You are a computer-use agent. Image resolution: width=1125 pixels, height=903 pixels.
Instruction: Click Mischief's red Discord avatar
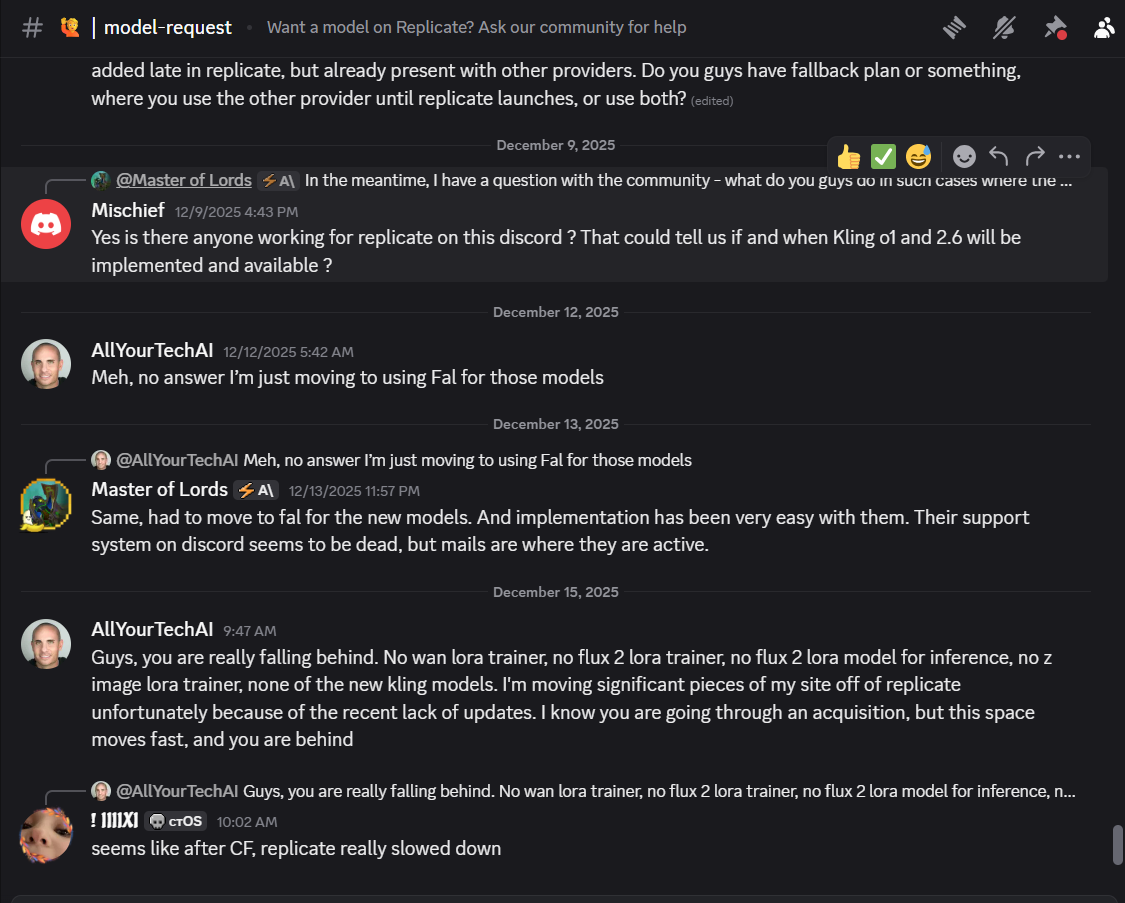(46, 225)
